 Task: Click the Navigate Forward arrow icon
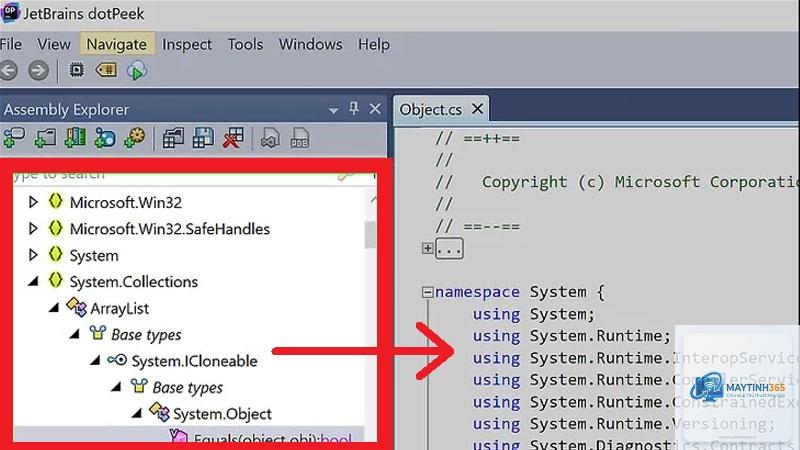click(x=38, y=70)
